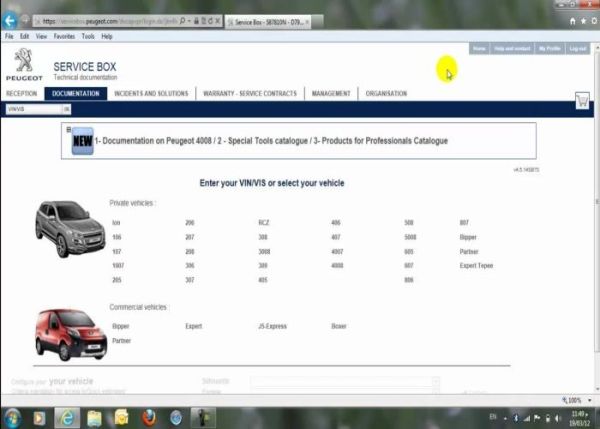
Task: Open the Action Center flag tray icon
Action: pos(537,418)
